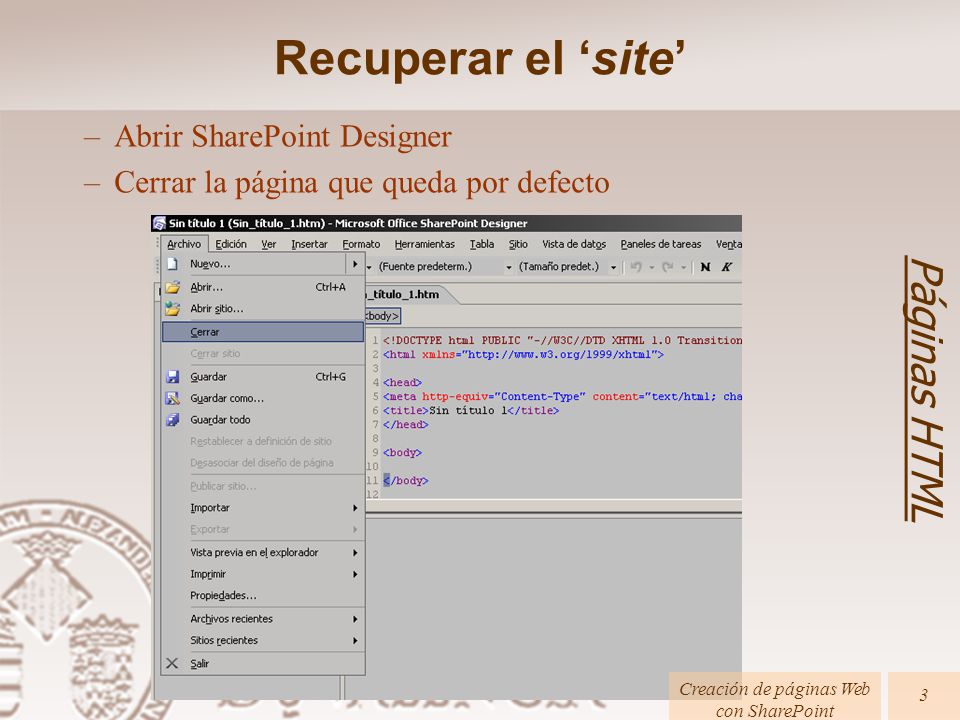960x720 pixels.
Task: Select Abrir sitio... menu entry
Action: tap(263, 309)
